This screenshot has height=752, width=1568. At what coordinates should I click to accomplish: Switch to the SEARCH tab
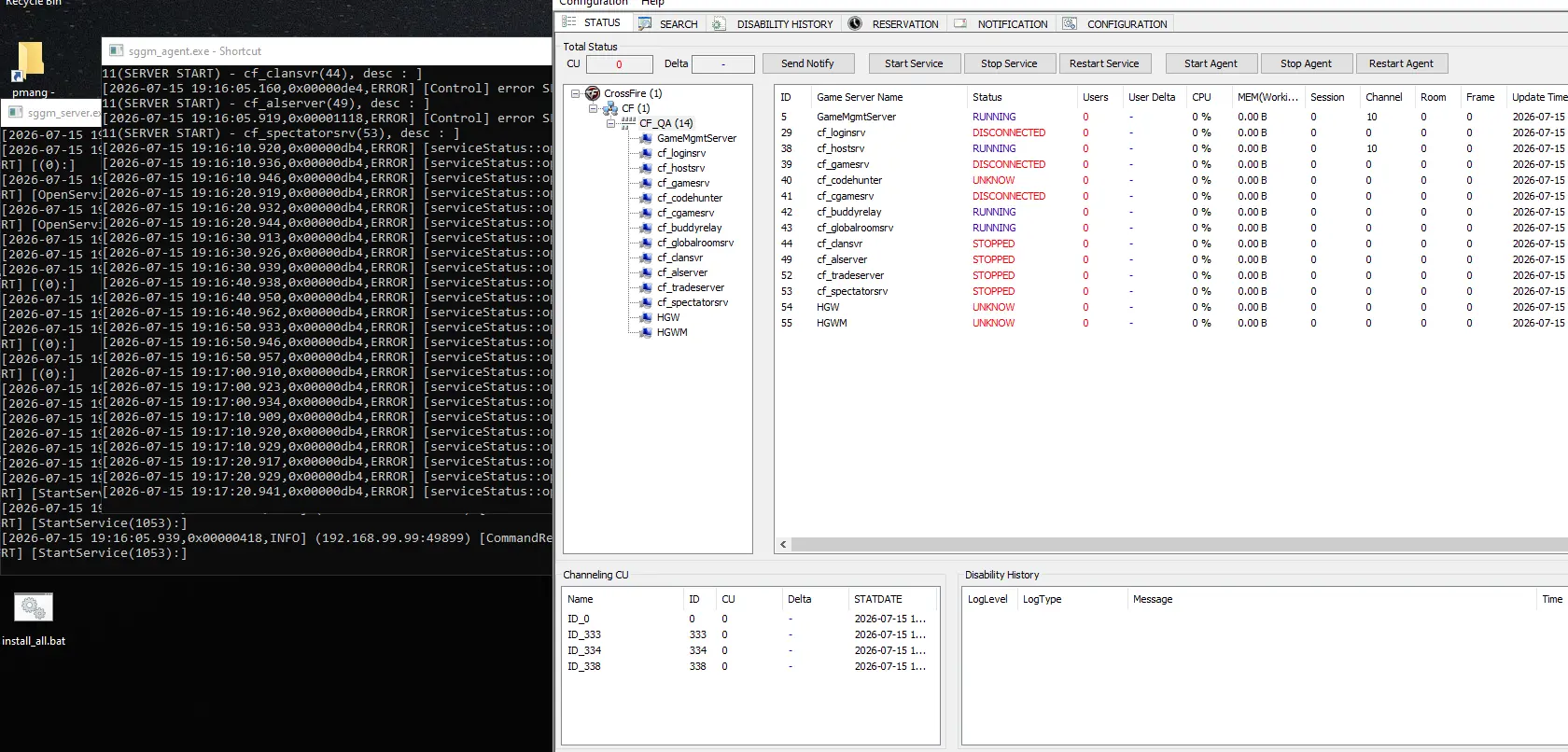[x=668, y=23]
